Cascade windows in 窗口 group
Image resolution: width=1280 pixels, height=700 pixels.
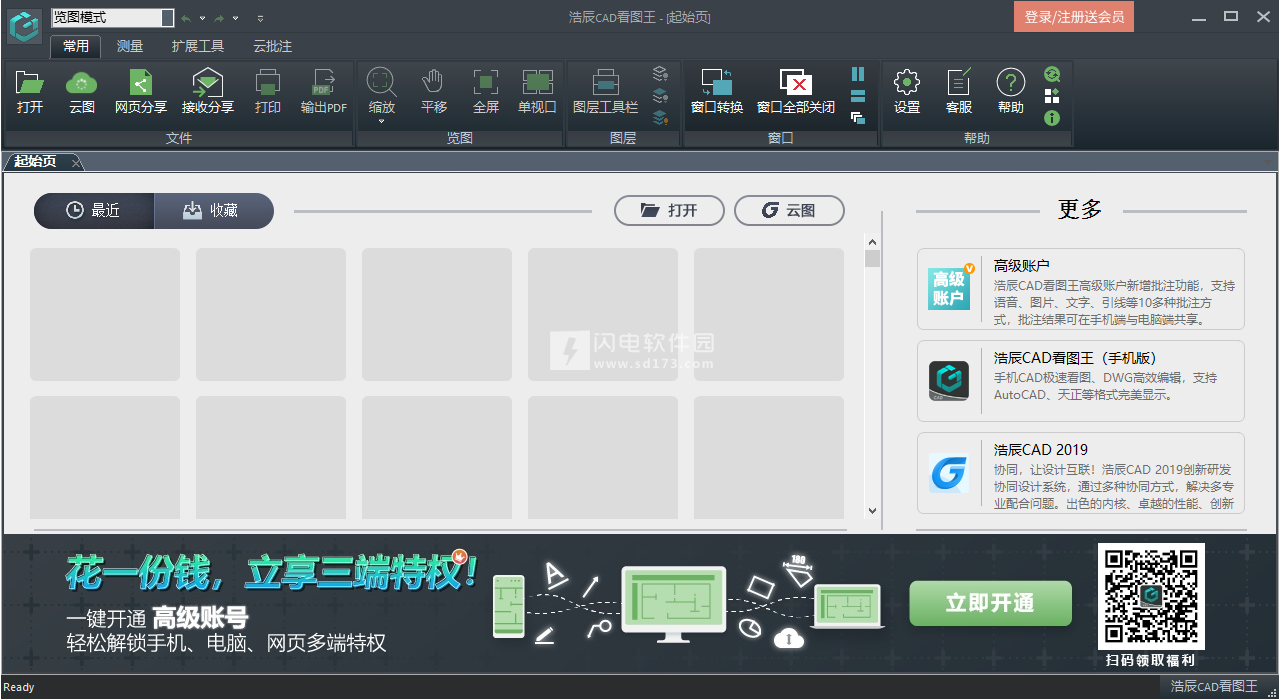(858, 118)
